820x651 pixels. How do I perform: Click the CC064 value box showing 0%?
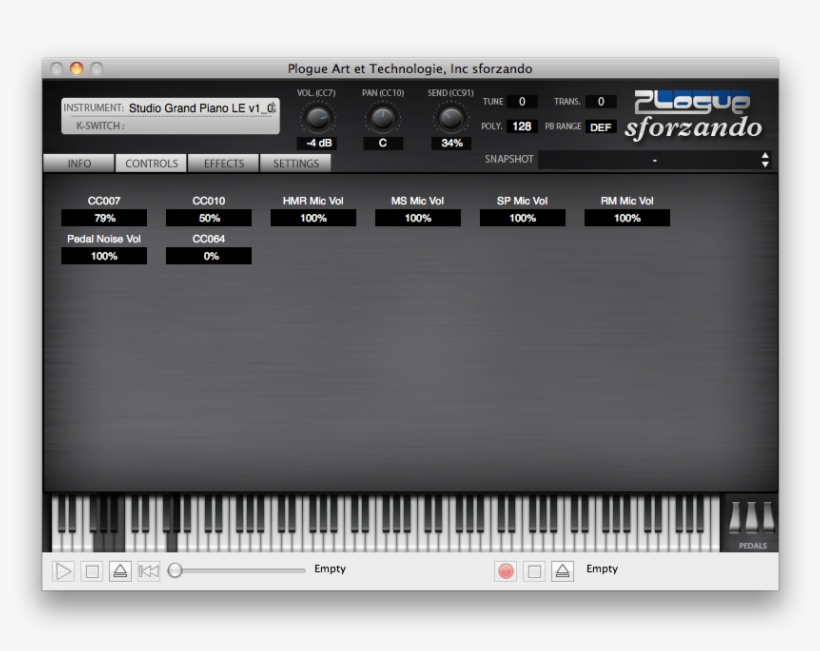(209, 256)
